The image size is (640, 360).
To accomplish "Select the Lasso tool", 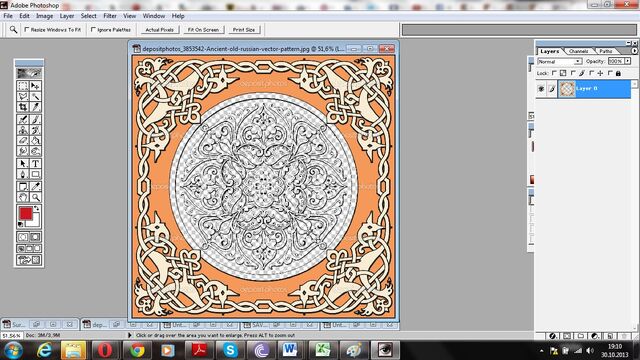I will 23,96.
